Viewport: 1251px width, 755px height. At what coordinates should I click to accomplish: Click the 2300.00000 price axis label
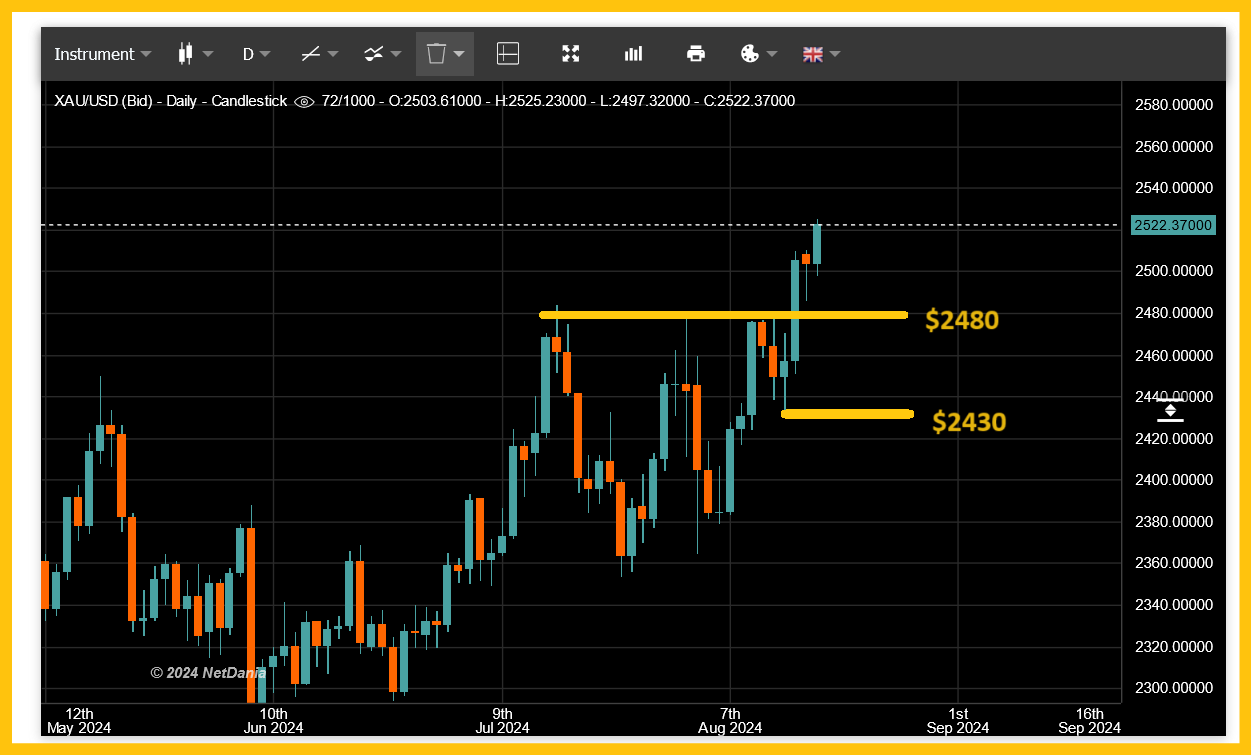[1174, 688]
